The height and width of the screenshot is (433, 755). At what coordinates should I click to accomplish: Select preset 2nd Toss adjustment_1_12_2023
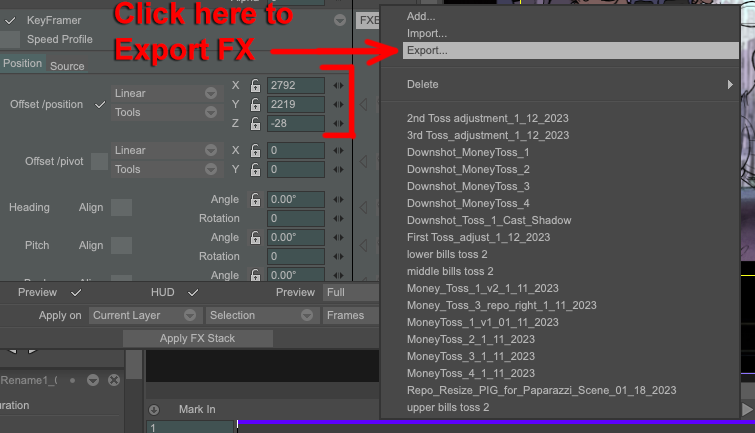click(487, 118)
